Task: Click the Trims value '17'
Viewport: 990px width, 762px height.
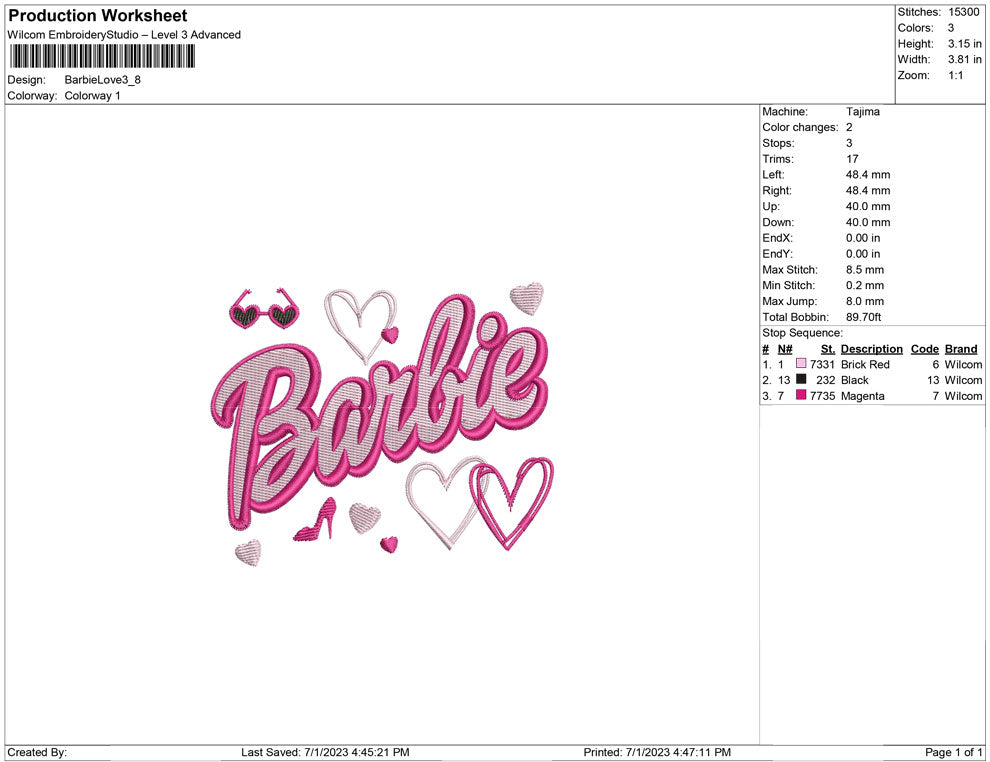Action: coord(852,159)
